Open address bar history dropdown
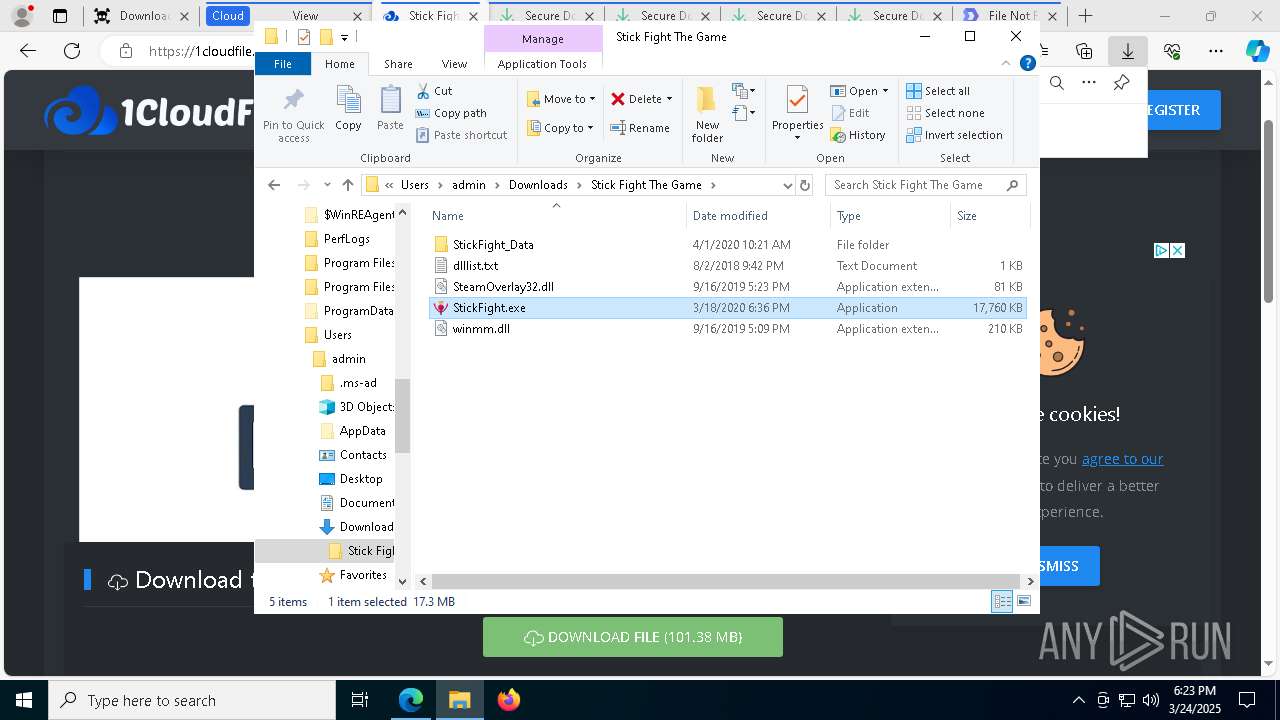1280x720 pixels. pos(787,185)
